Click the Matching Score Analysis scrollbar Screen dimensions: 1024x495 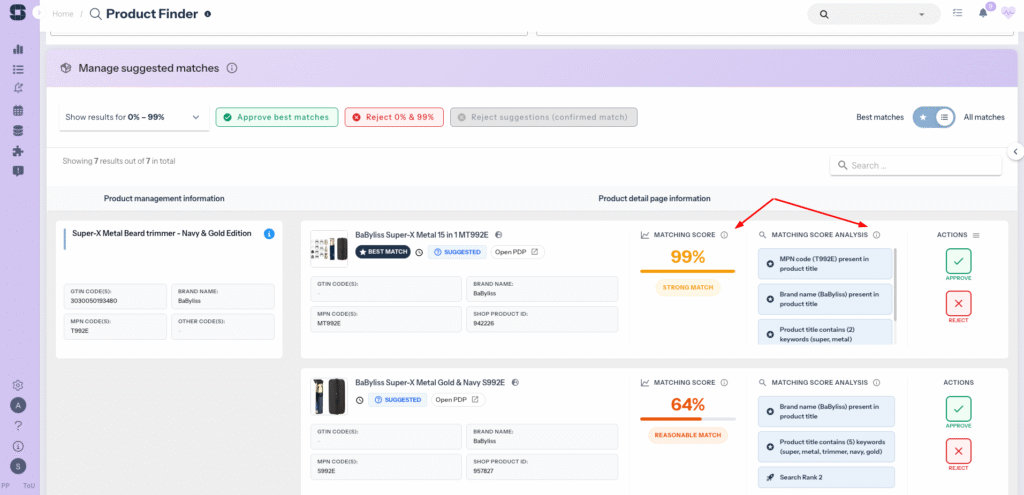click(x=895, y=285)
